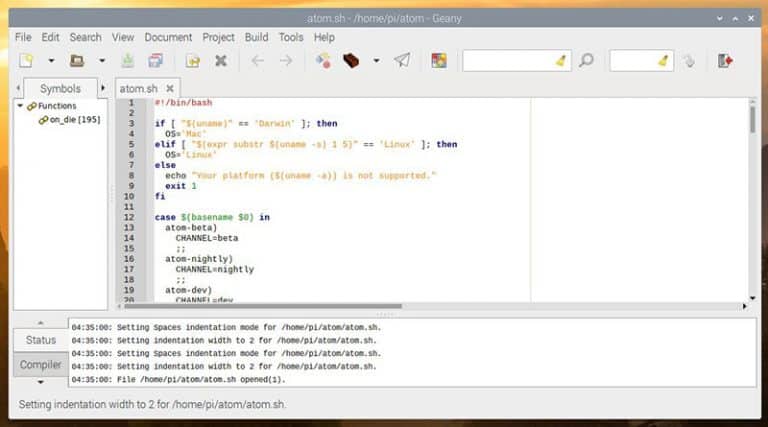Create a new file with toolbar icon
The width and height of the screenshot is (768, 427).
[26, 61]
